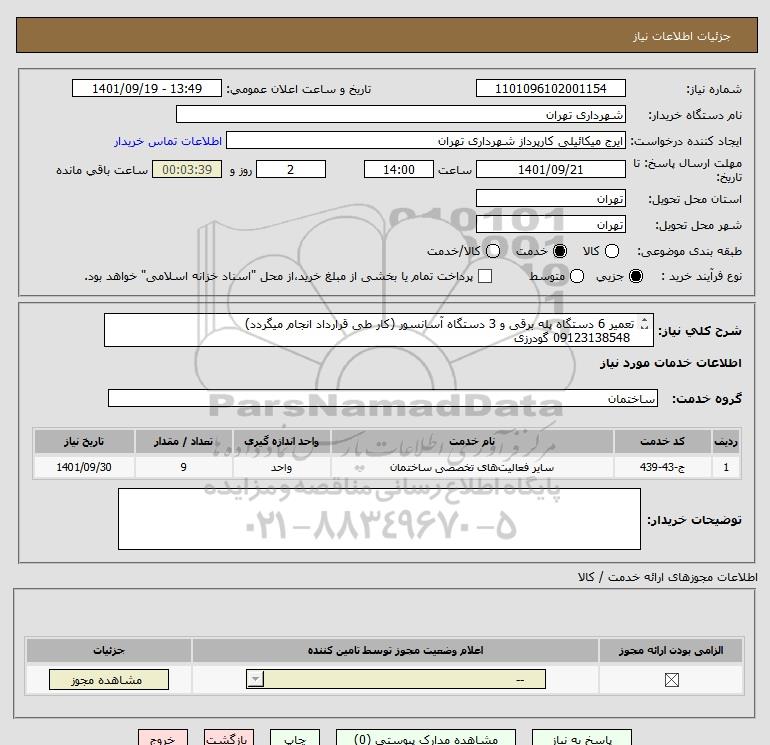Click the need date cell 1401/09/30
This screenshot has width=770, height=745.
84,467
